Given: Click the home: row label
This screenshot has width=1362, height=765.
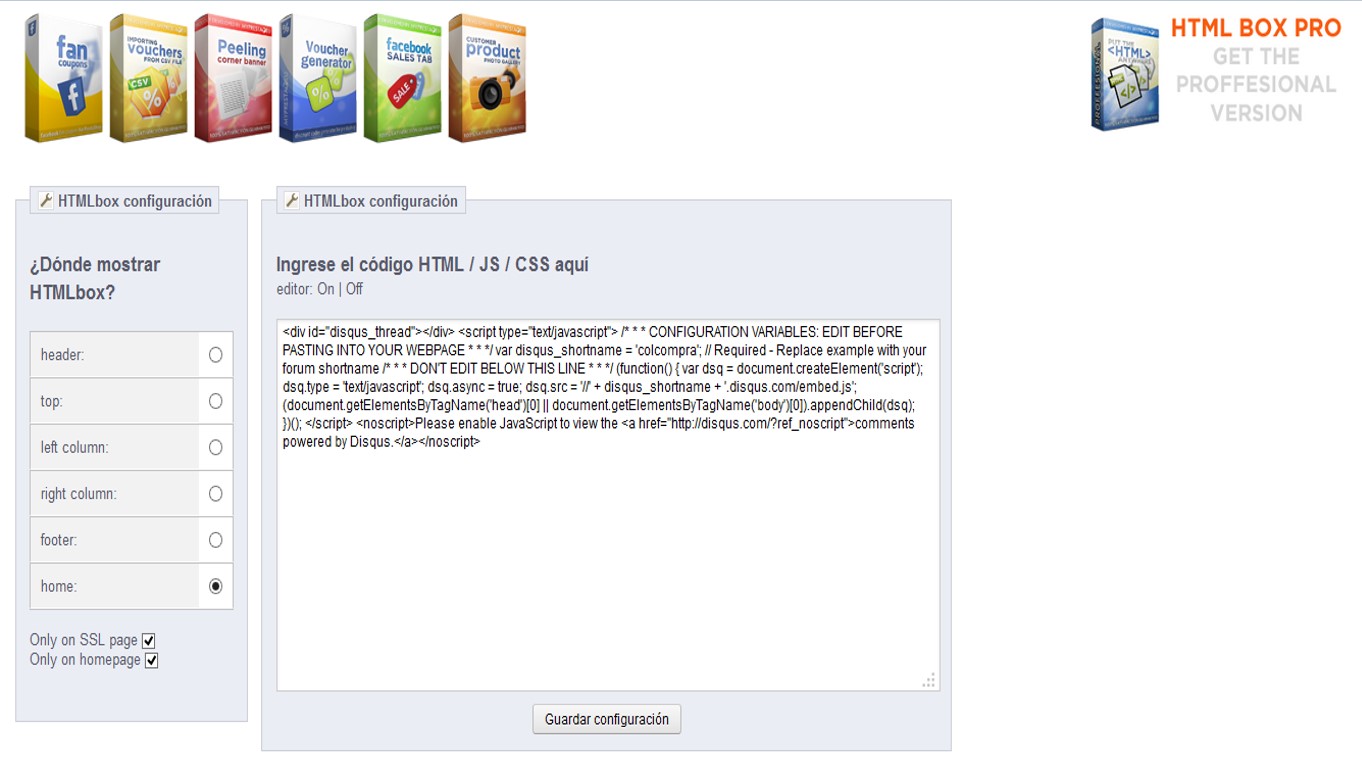Looking at the screenshot, I should pos(59,586).
